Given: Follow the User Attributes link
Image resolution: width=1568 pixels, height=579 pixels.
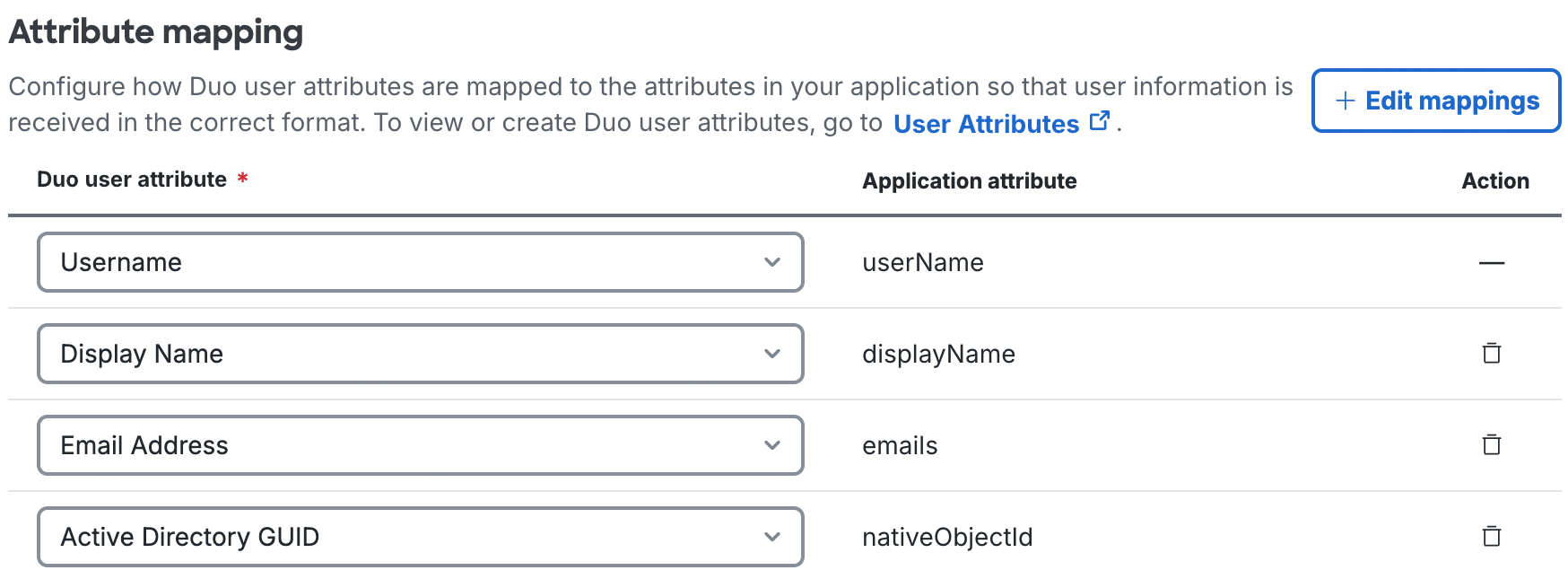Looking at the screenshot, I should 986,124.
